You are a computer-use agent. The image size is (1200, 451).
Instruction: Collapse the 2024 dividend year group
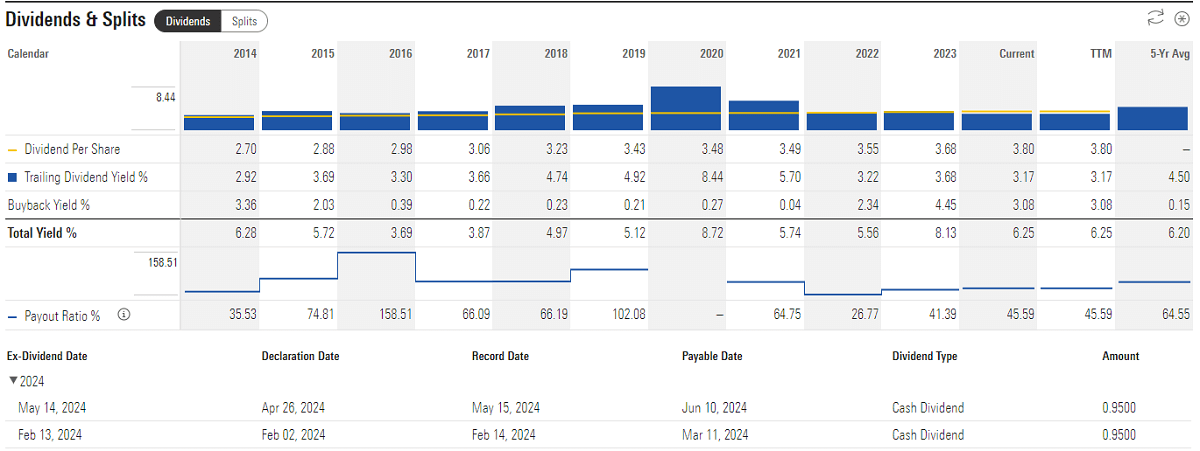tap(13, 381)
